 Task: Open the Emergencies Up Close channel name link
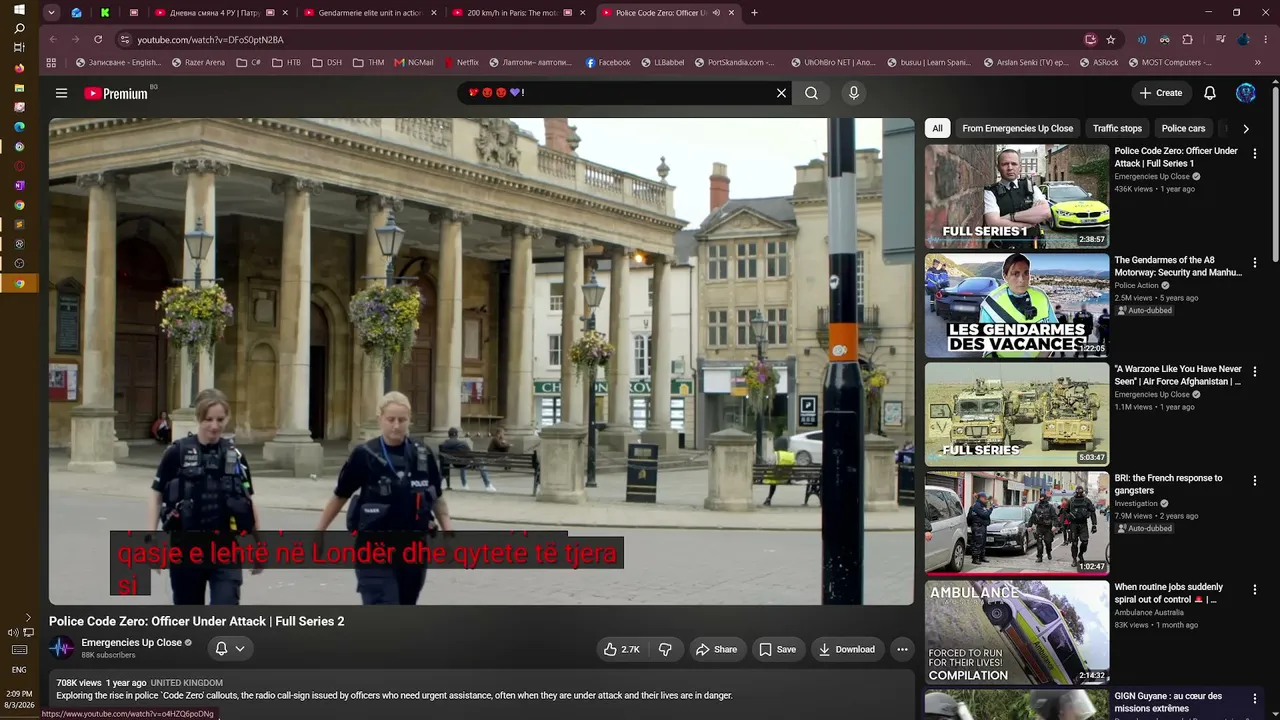coord(131,643)
